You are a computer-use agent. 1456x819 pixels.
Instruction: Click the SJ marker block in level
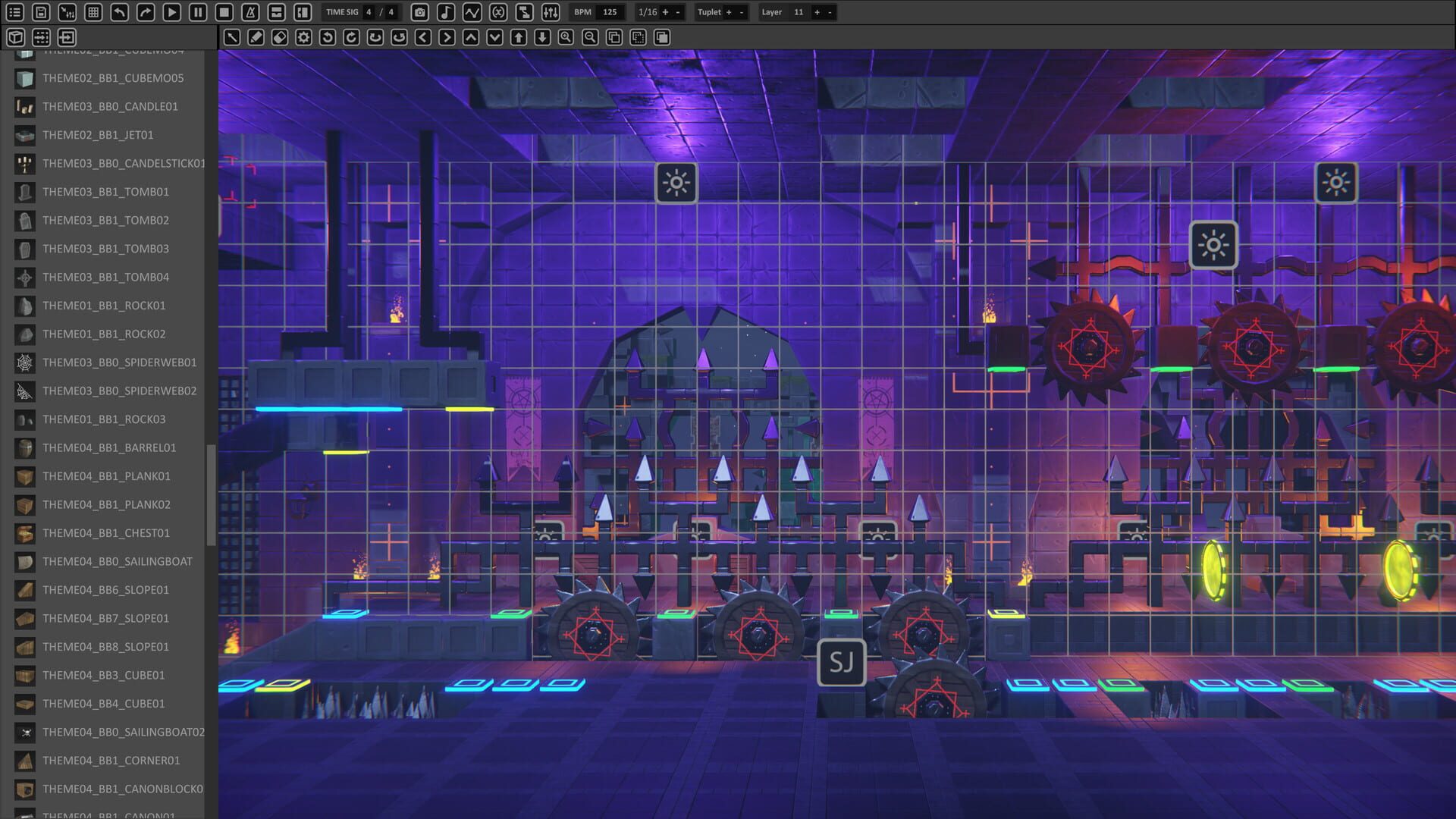tap(841, 662)
